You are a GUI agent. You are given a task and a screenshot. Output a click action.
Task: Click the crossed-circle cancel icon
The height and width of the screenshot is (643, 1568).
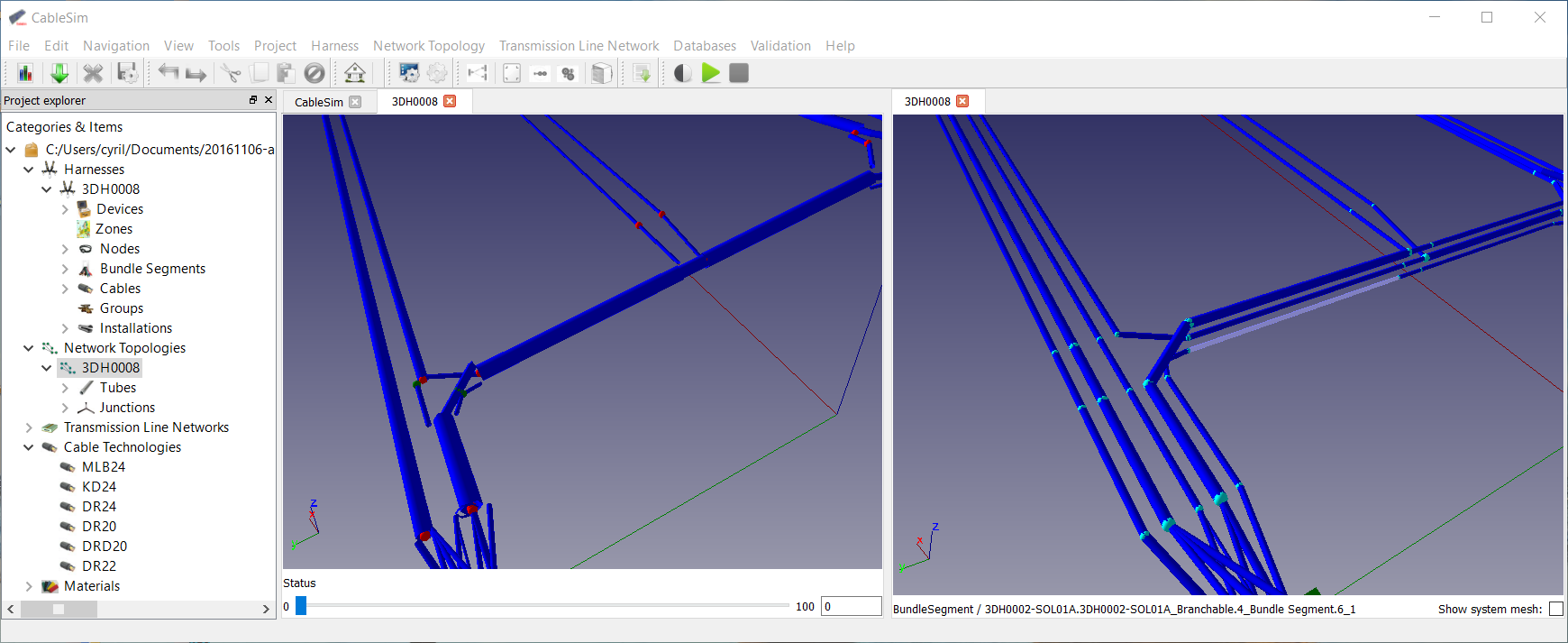pos(315,73)
